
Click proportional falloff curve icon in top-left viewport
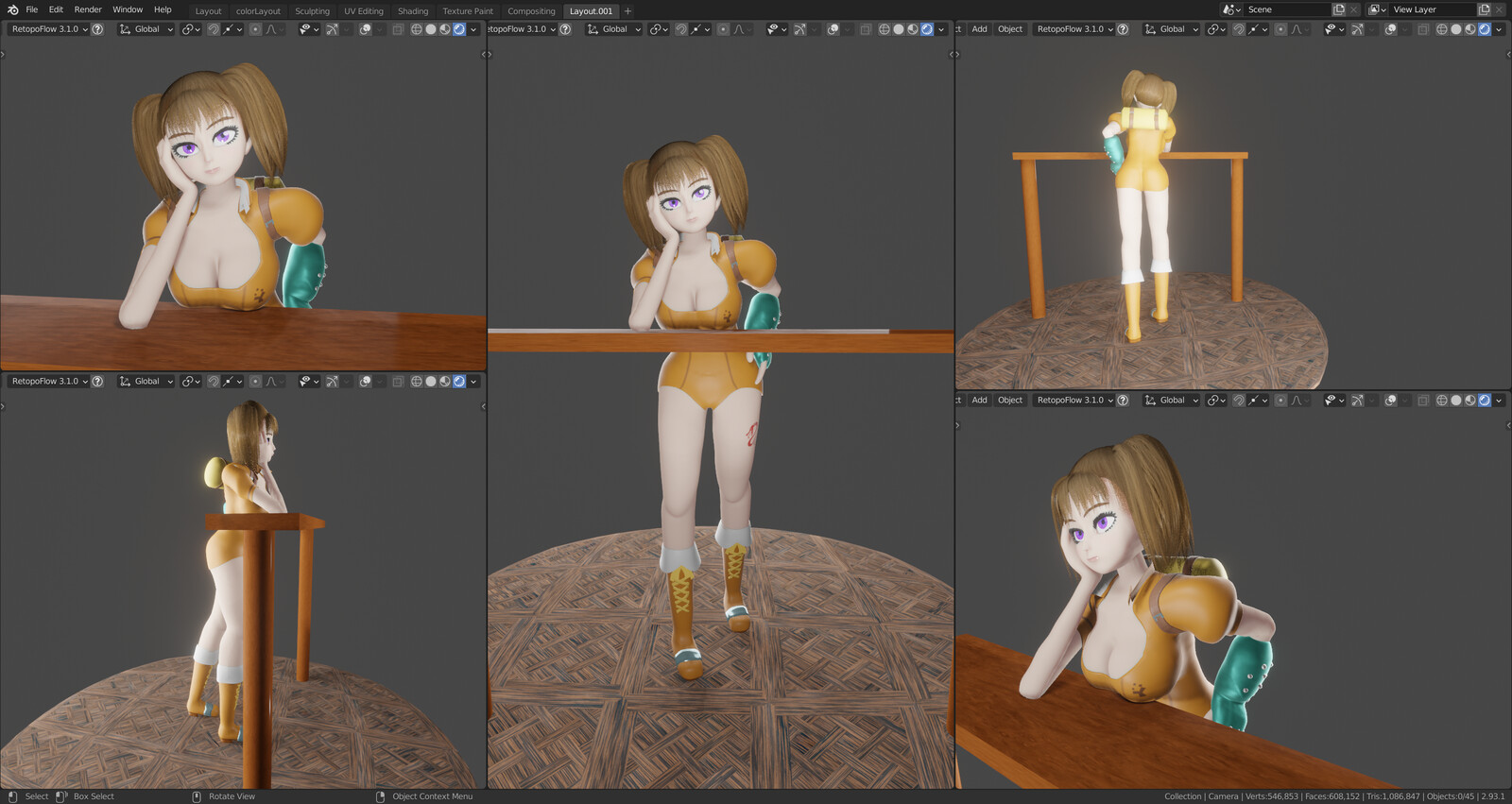tap(273, 29)
